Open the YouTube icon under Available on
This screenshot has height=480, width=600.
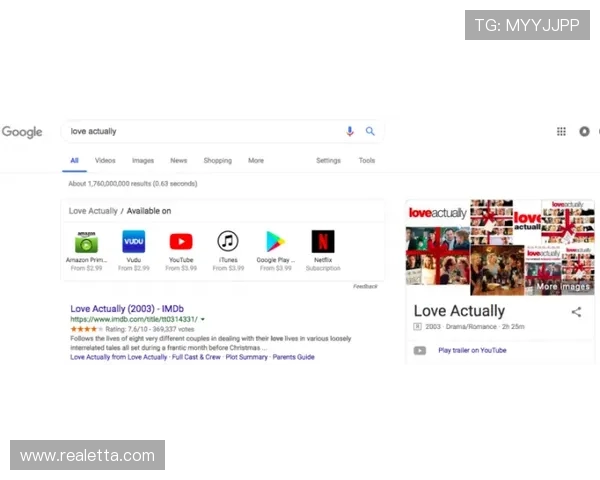181,242
